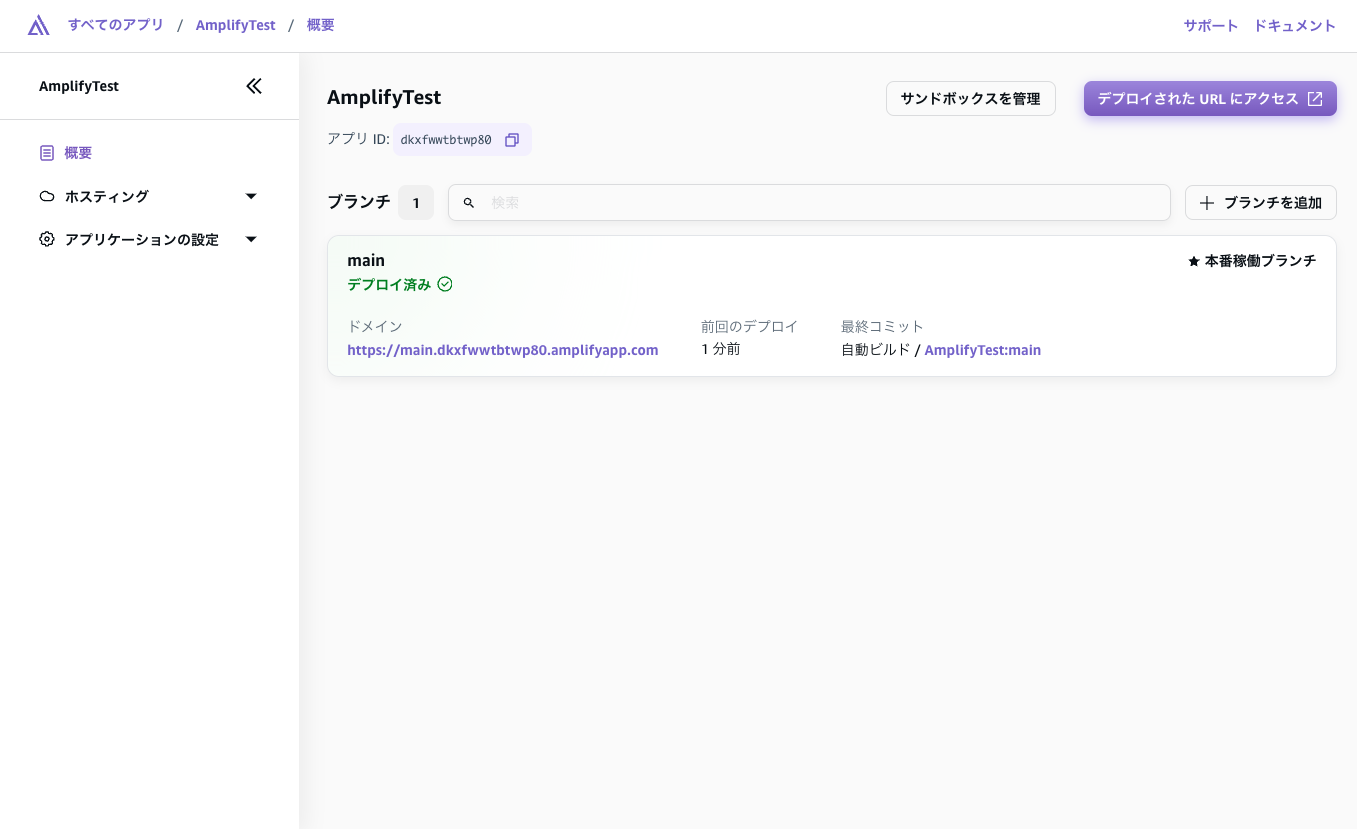Screen dimensions: 1357x829
Task: Click the ホスティング cloud icon
Action: point(46,196)
